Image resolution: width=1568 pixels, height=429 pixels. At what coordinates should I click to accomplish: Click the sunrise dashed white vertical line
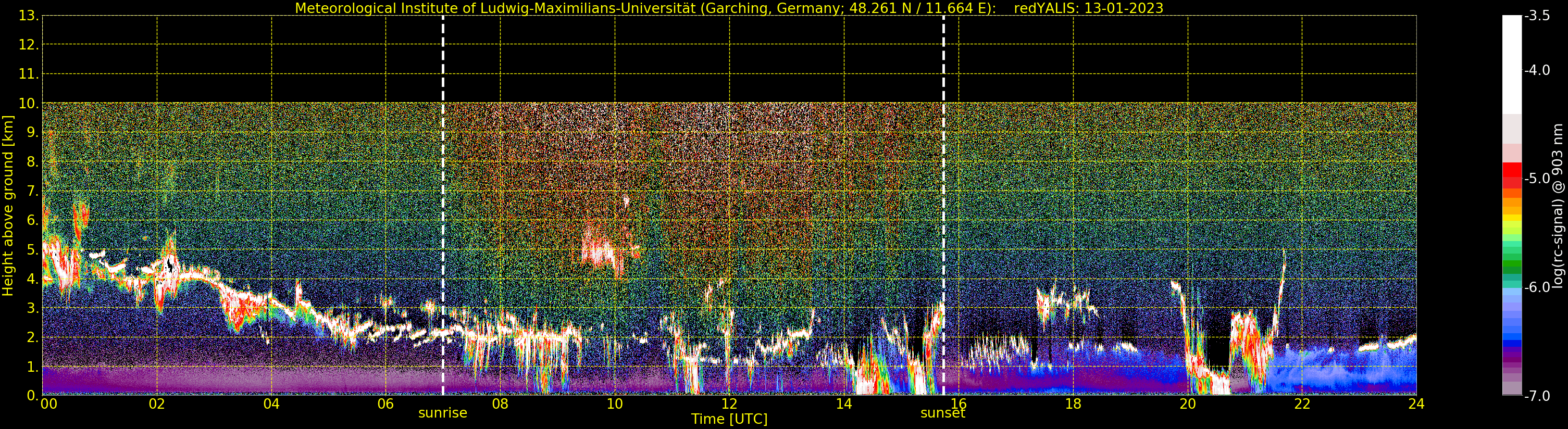(442, 206)
